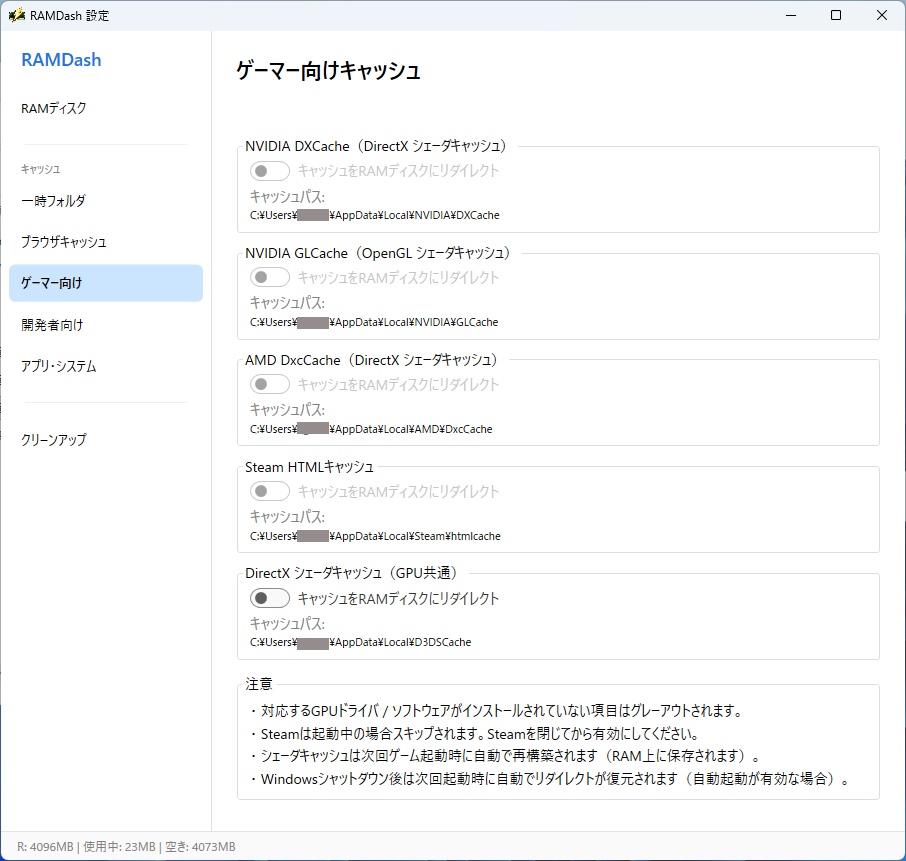
Task: Click the Steam htmlcache path text
Action: pos(375,536)
